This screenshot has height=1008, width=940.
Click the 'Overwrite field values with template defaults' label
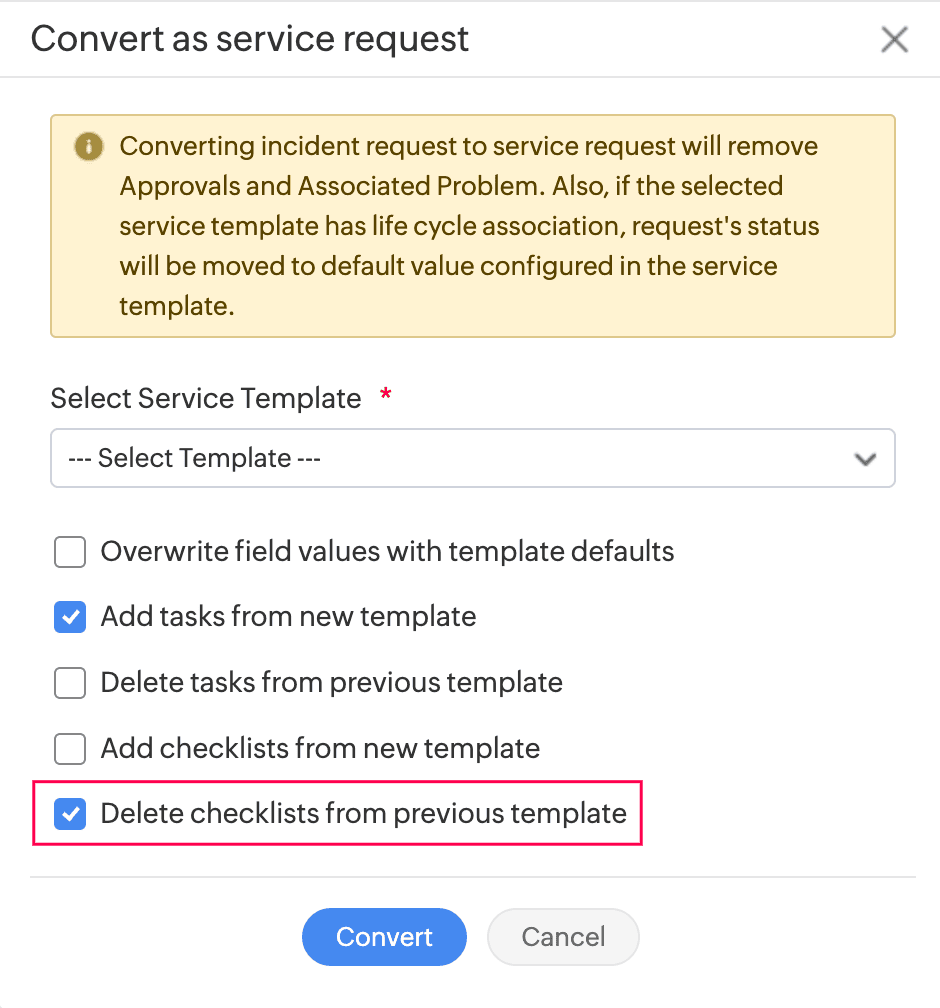387,551
